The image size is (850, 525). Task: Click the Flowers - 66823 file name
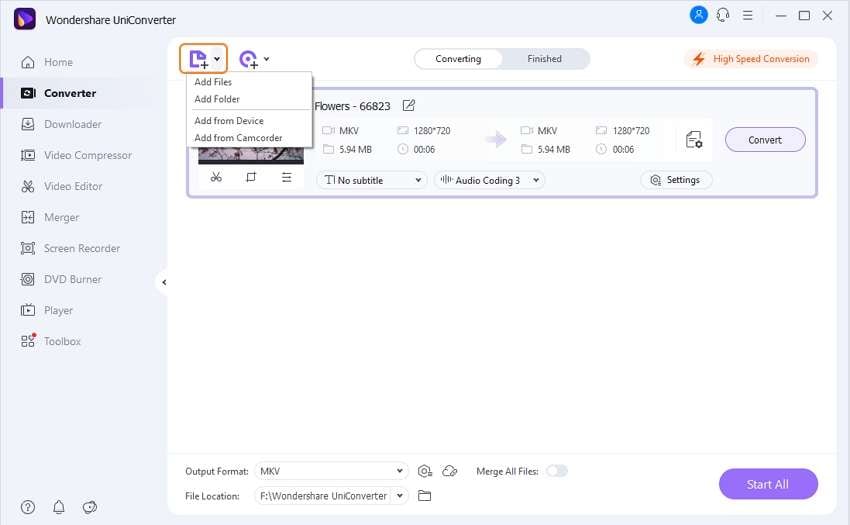[x=352, y=106]
